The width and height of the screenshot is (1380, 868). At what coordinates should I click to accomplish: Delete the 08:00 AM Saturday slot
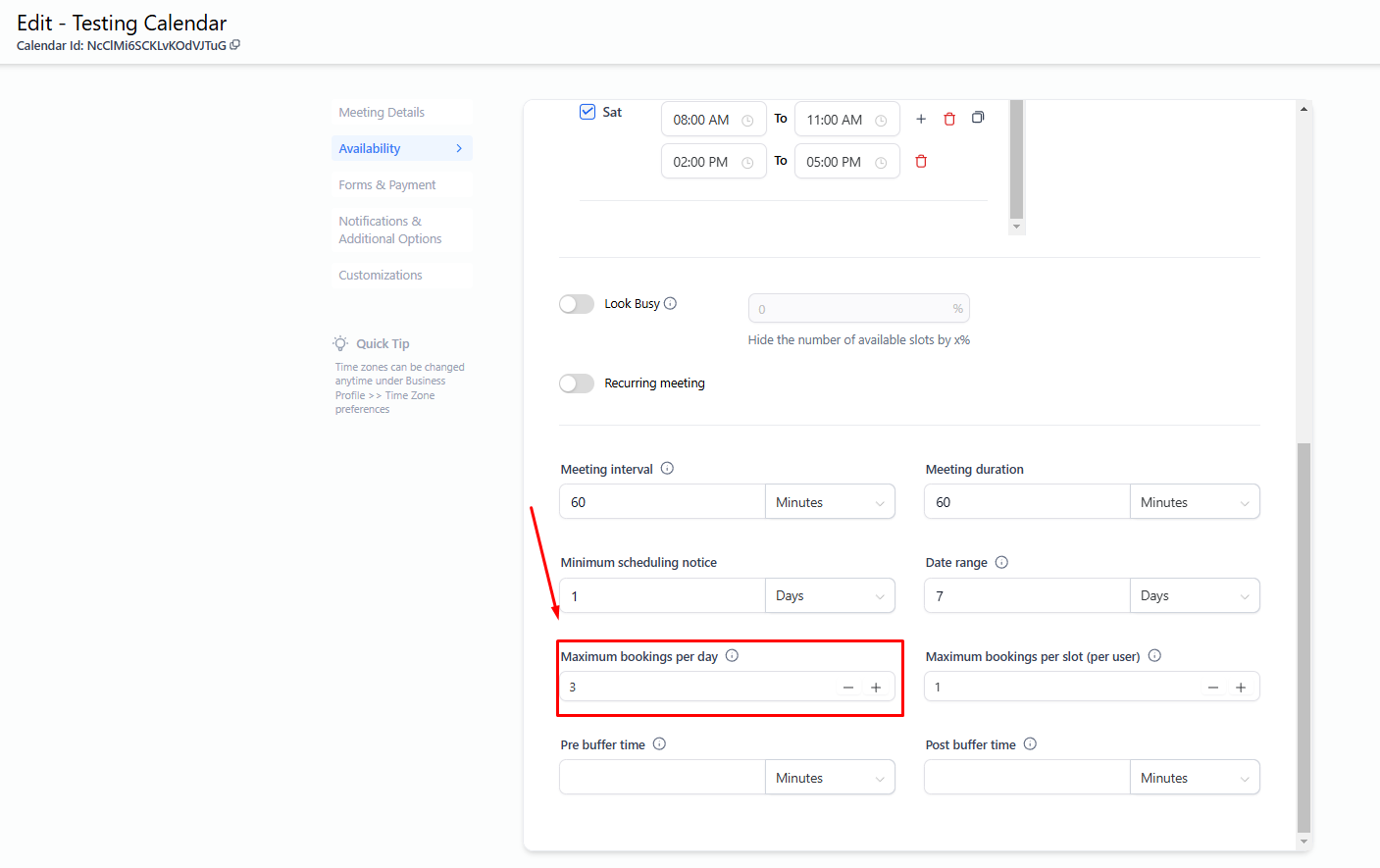949,119
